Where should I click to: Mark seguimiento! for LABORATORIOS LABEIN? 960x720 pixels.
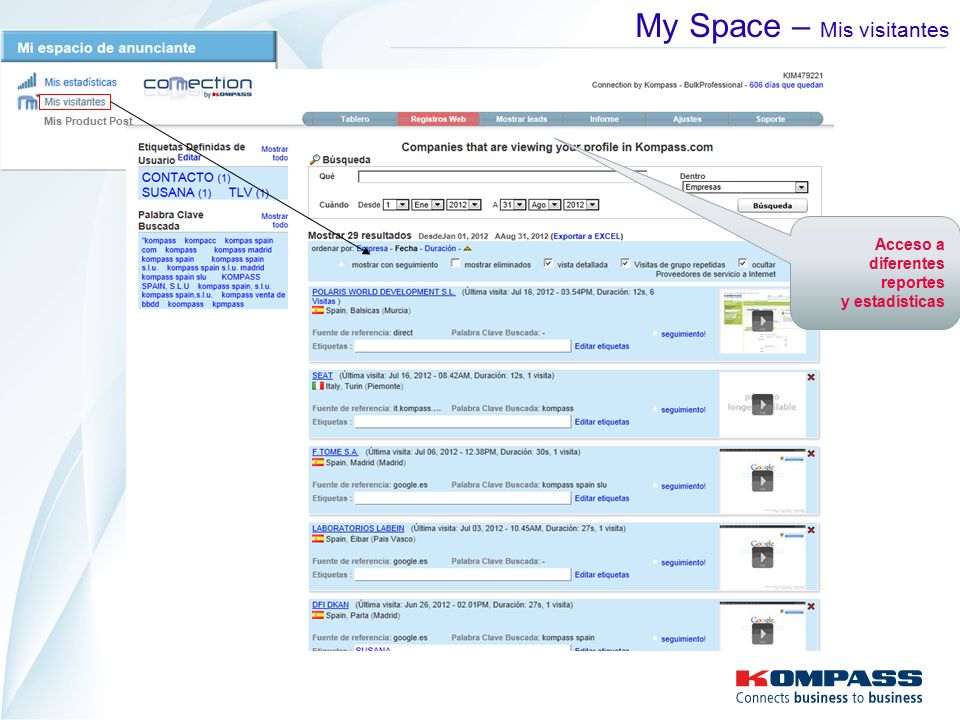[x=683, y=562]
